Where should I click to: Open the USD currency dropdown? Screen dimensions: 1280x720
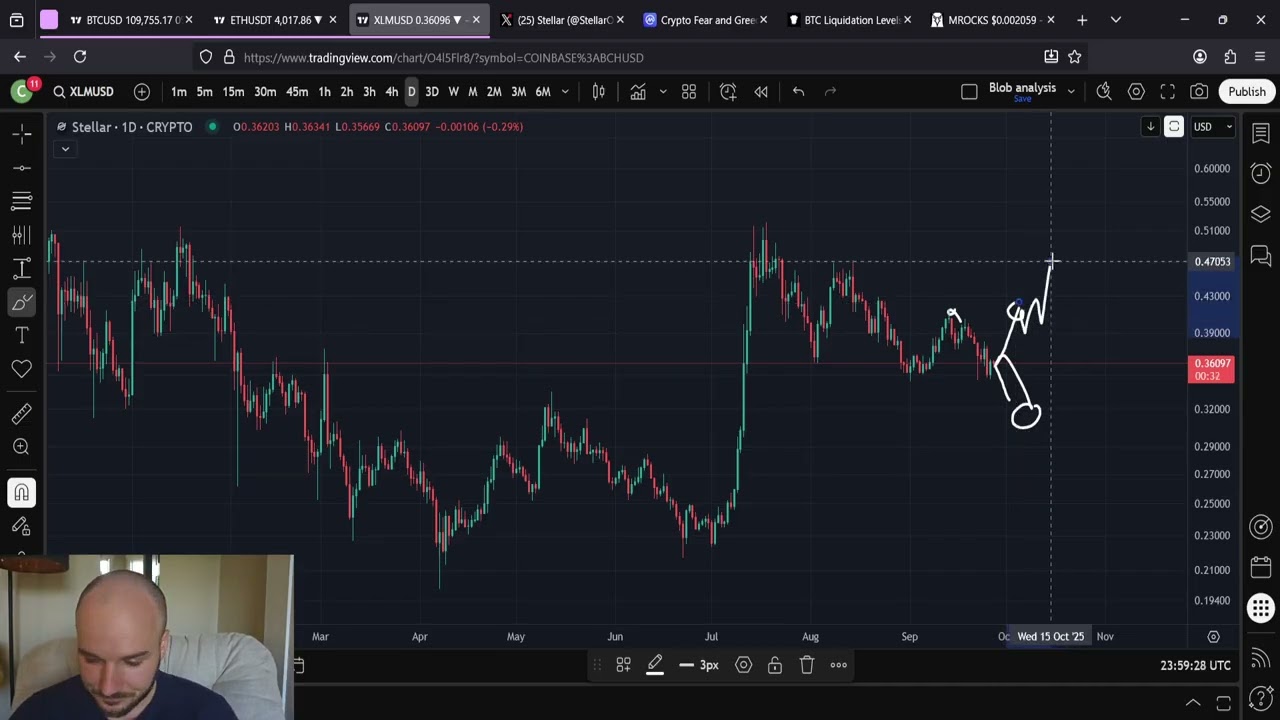[1213, 127]
